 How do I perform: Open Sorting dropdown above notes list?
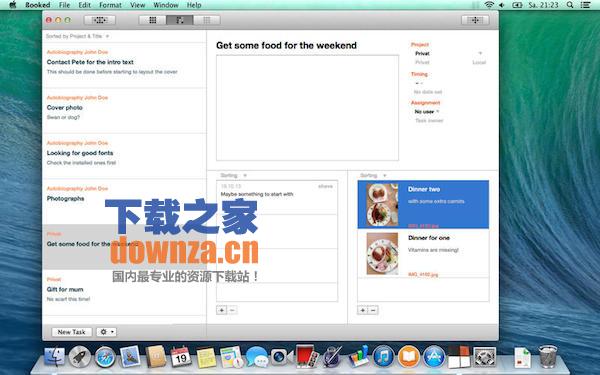coord(233,175)
